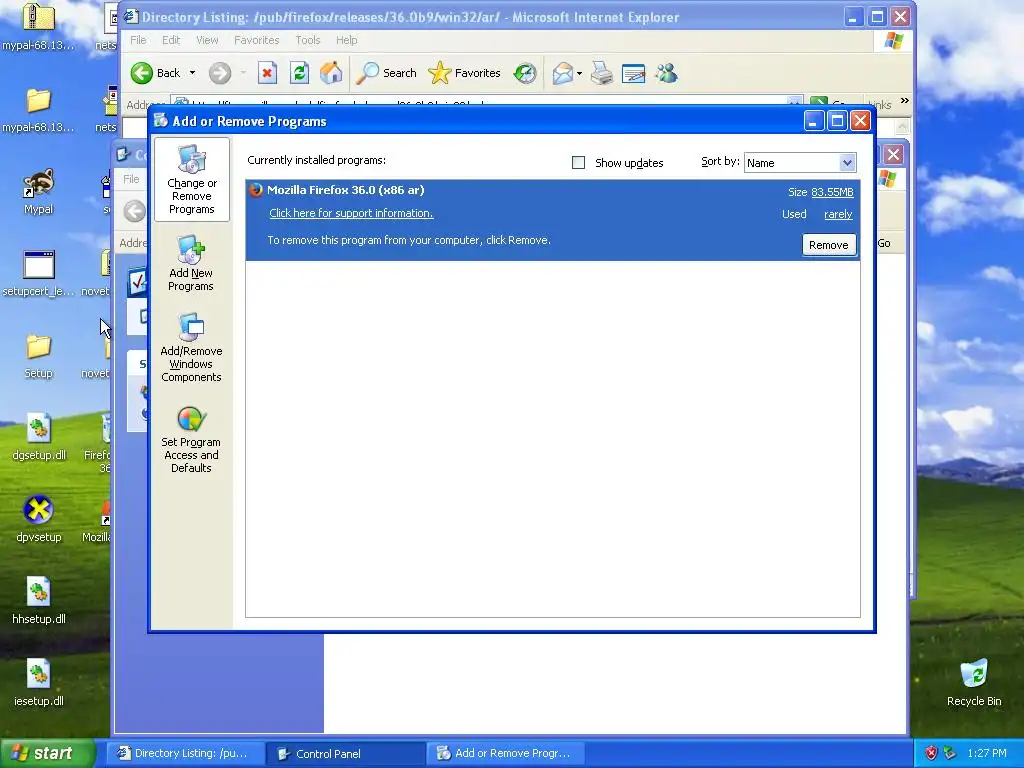Open the Help menu in Internet Explorer
Image resolution: width=1024 pixels, height=768 pixels.
click(x=346, y=40)
